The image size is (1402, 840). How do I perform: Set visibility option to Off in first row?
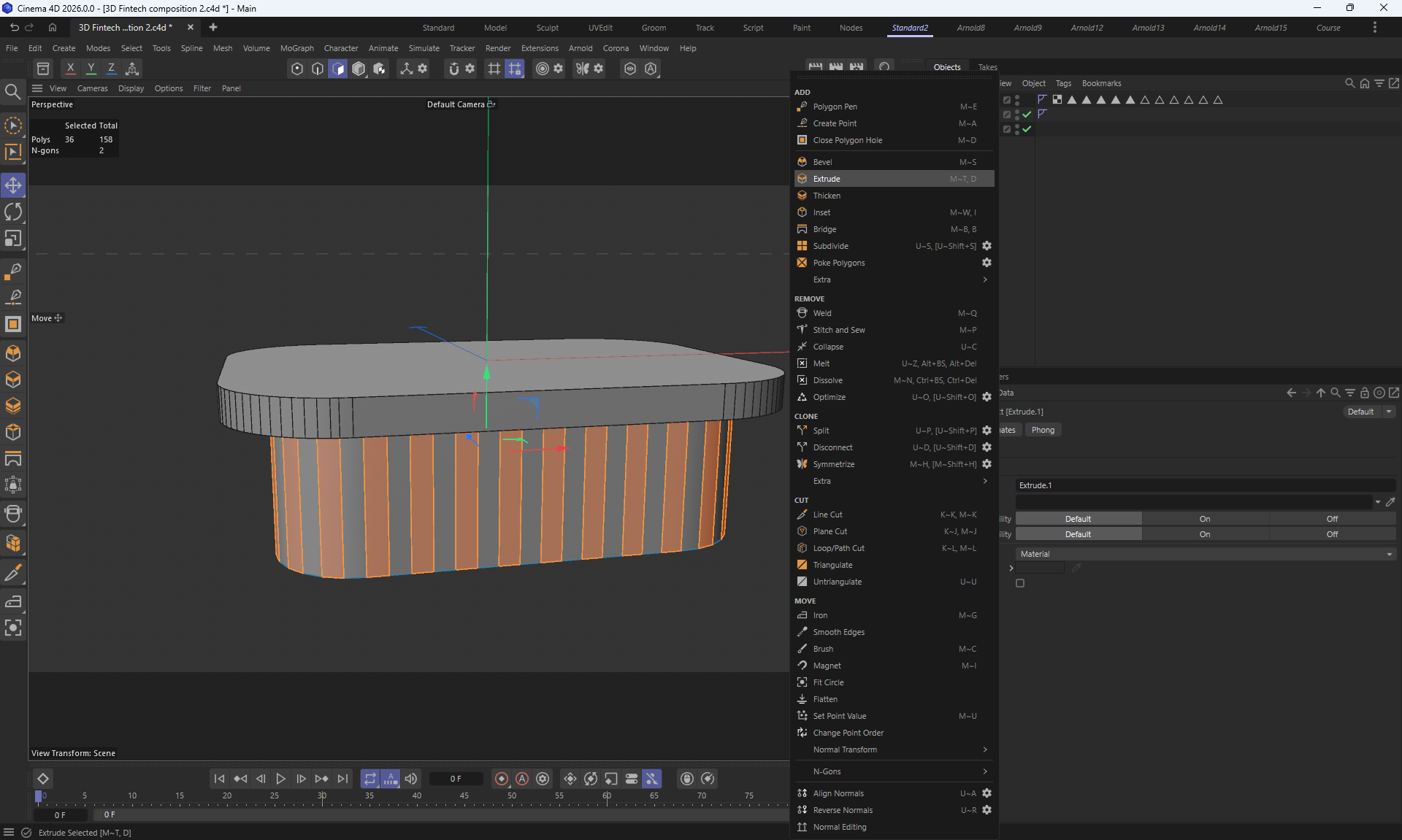pos(1332,519)
